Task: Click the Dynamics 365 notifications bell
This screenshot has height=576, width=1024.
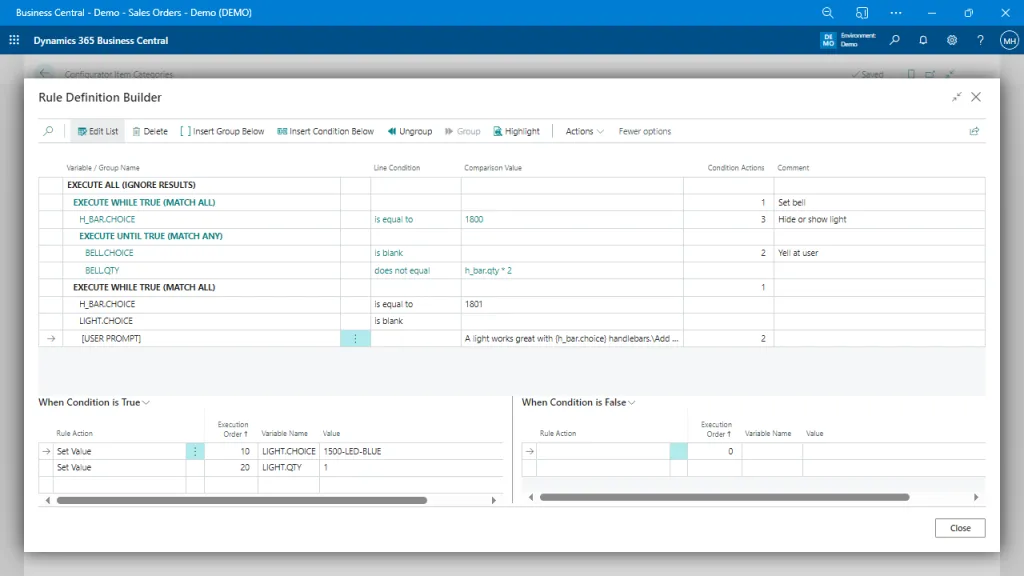Action: pyautogui.click(x=922, y=40)
